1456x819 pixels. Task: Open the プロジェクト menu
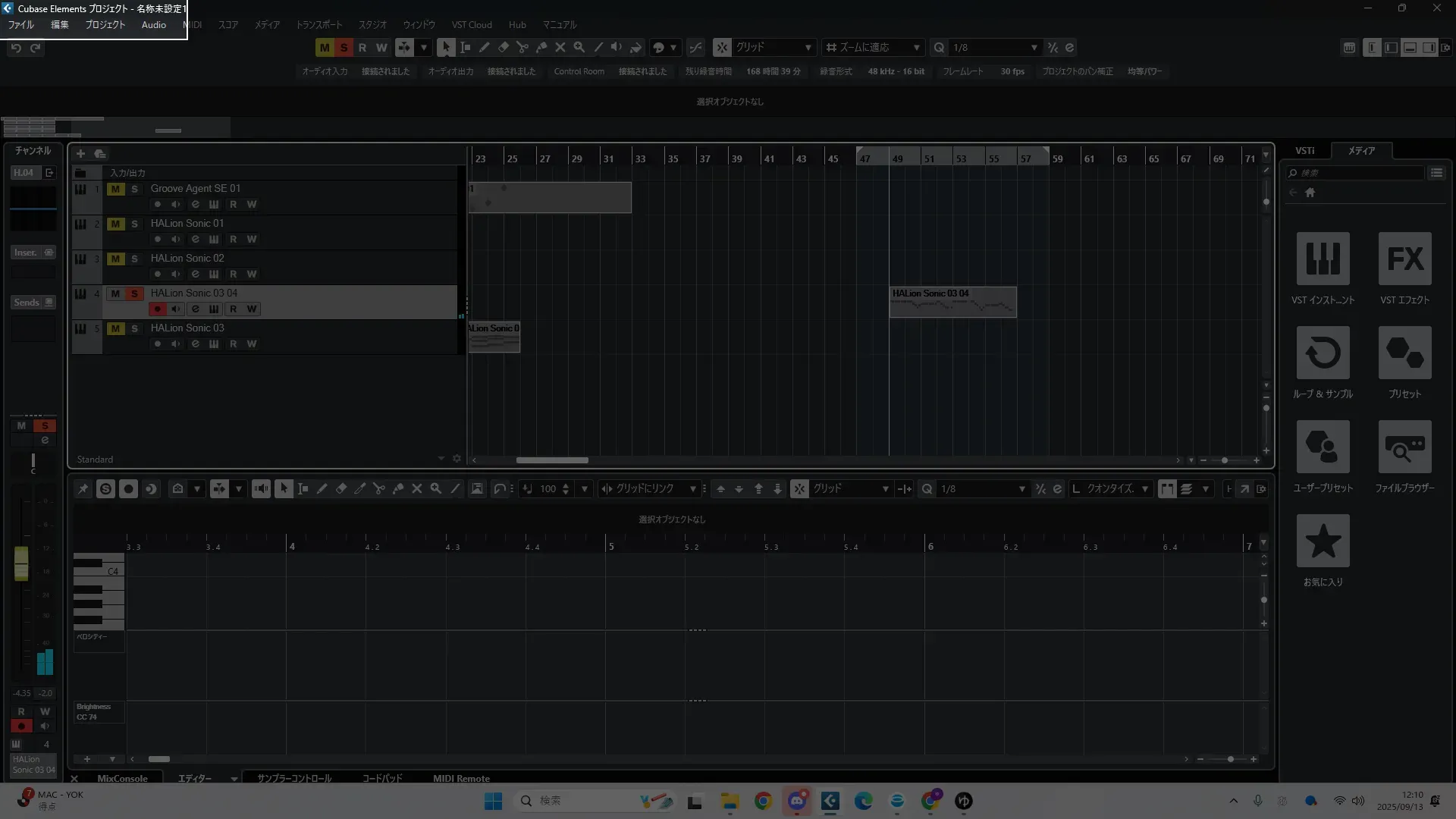click(x=105, y=25)
